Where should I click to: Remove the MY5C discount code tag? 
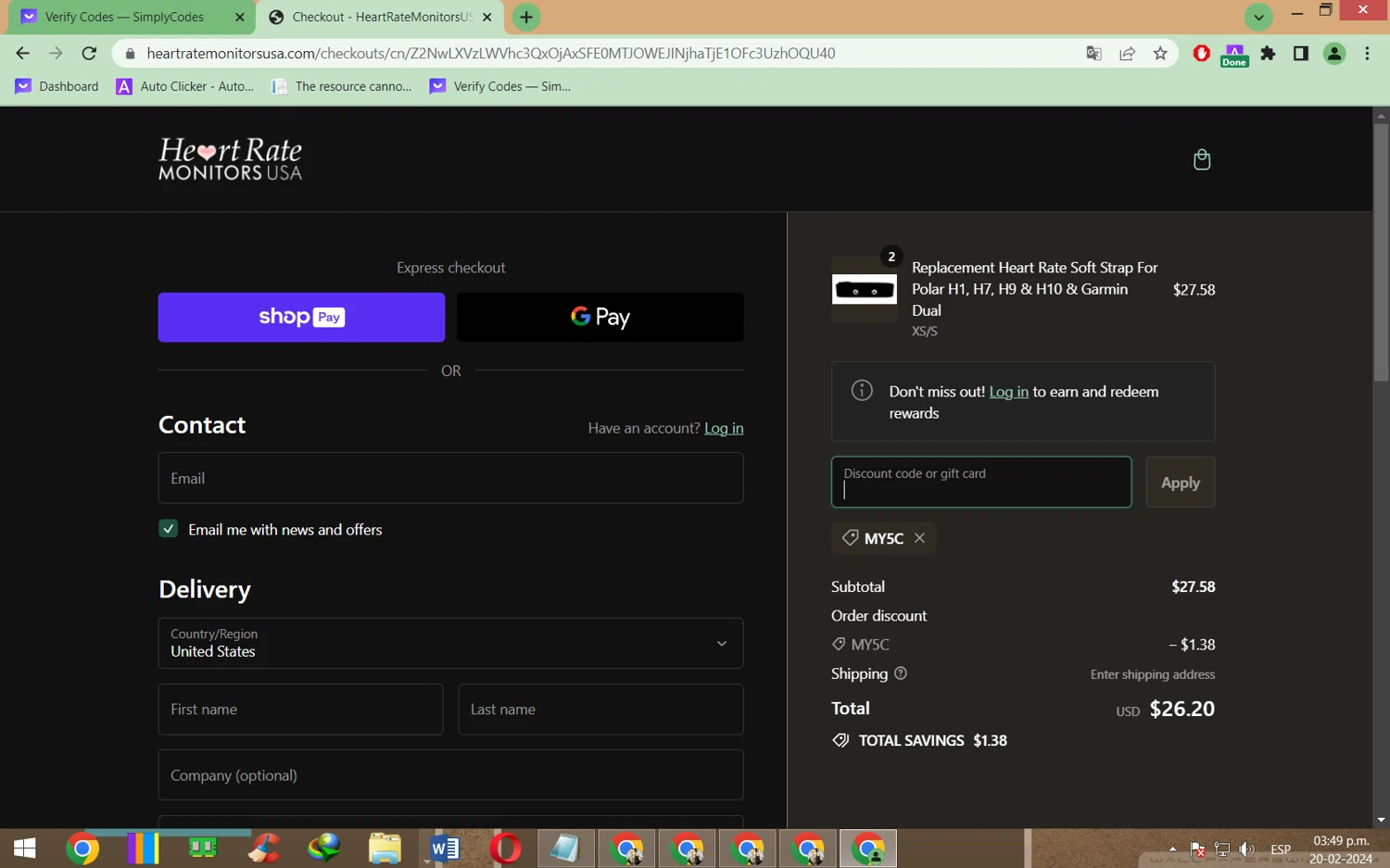(x=919, y=538)
